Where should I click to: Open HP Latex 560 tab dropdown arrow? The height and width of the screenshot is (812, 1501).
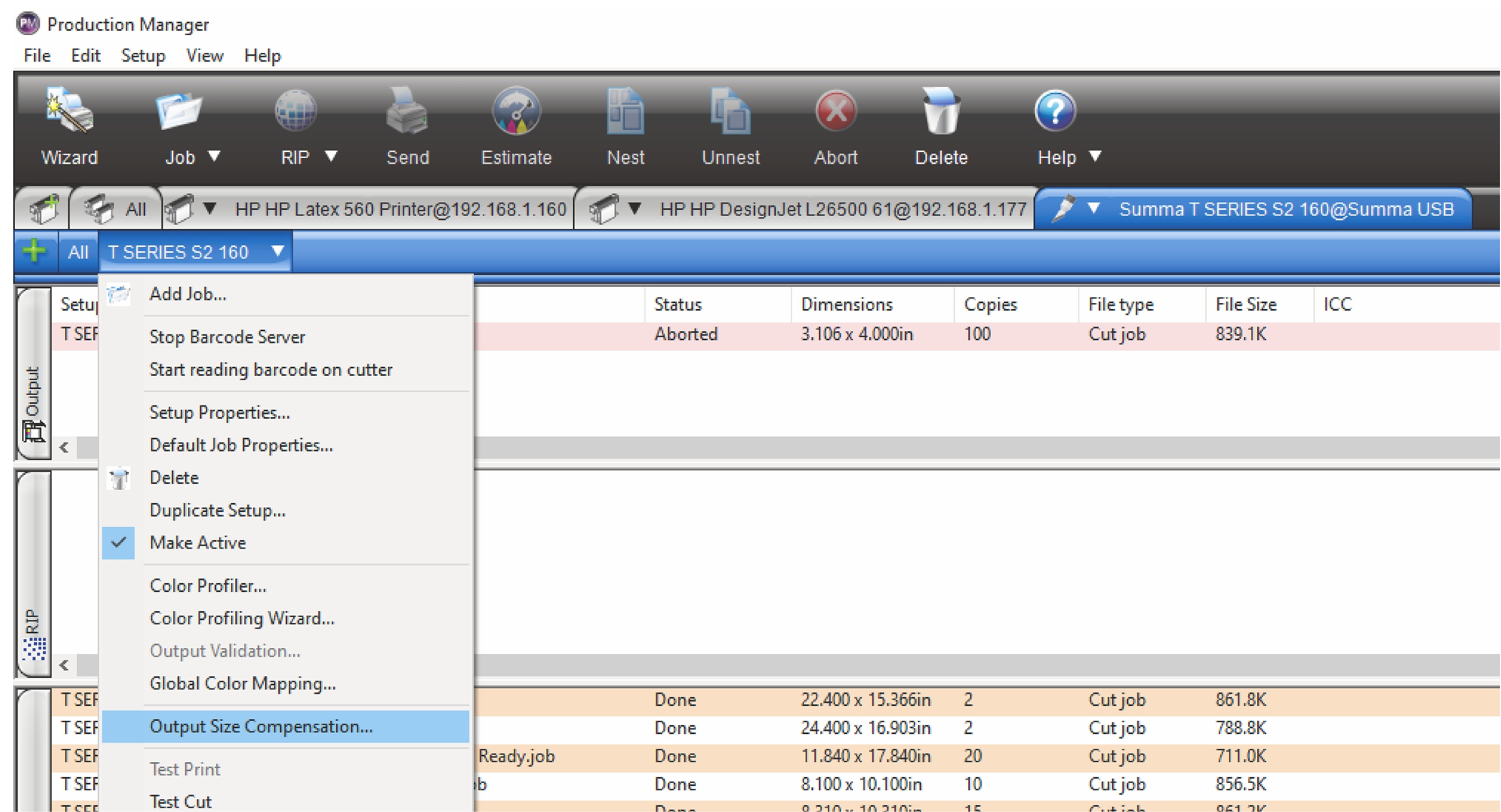coord(210,208)
